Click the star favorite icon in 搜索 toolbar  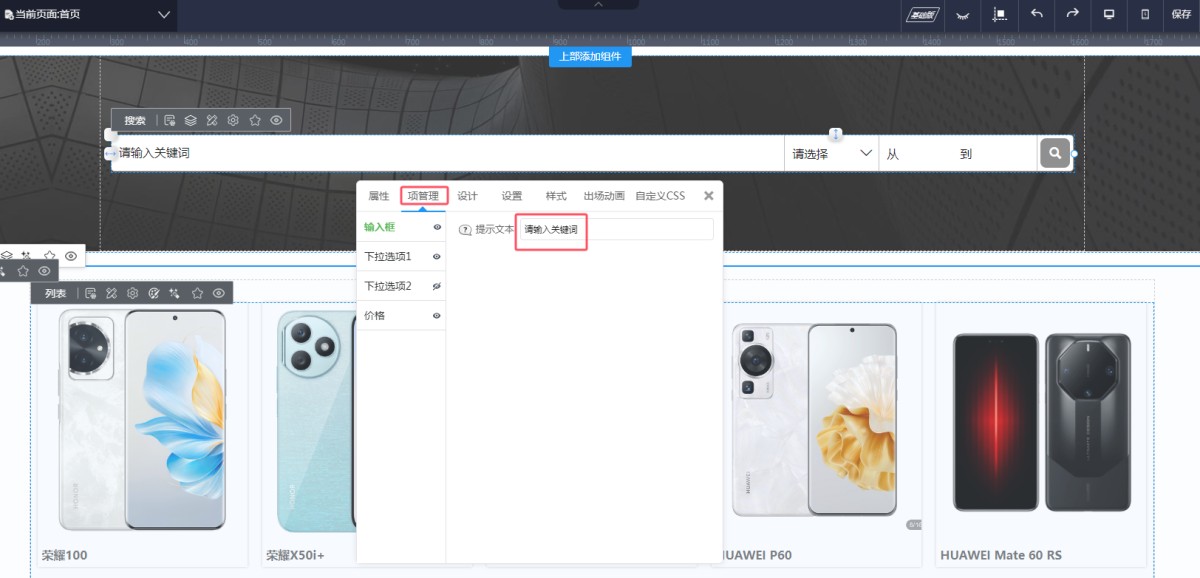pos(255,120)
